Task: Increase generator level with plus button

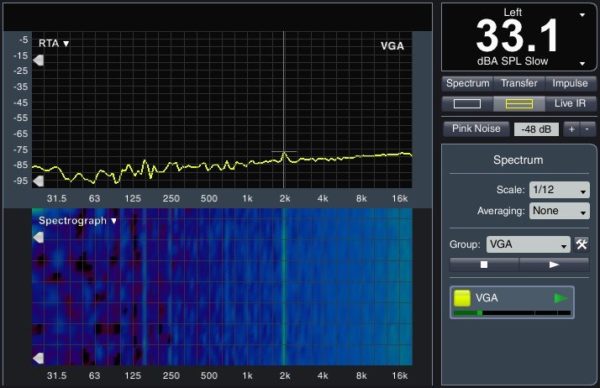Action: tap(571, 129)
